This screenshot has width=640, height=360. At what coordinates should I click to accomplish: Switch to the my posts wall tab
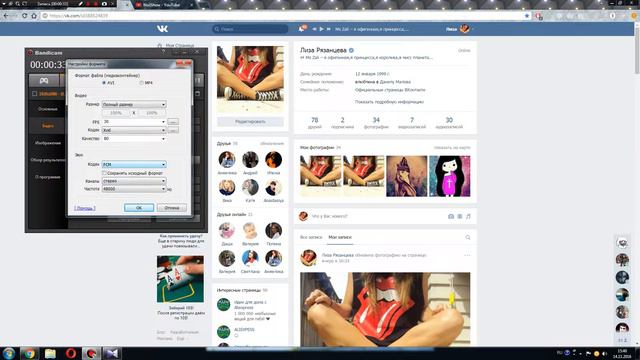pyautogui.click(x=340, y=237)
